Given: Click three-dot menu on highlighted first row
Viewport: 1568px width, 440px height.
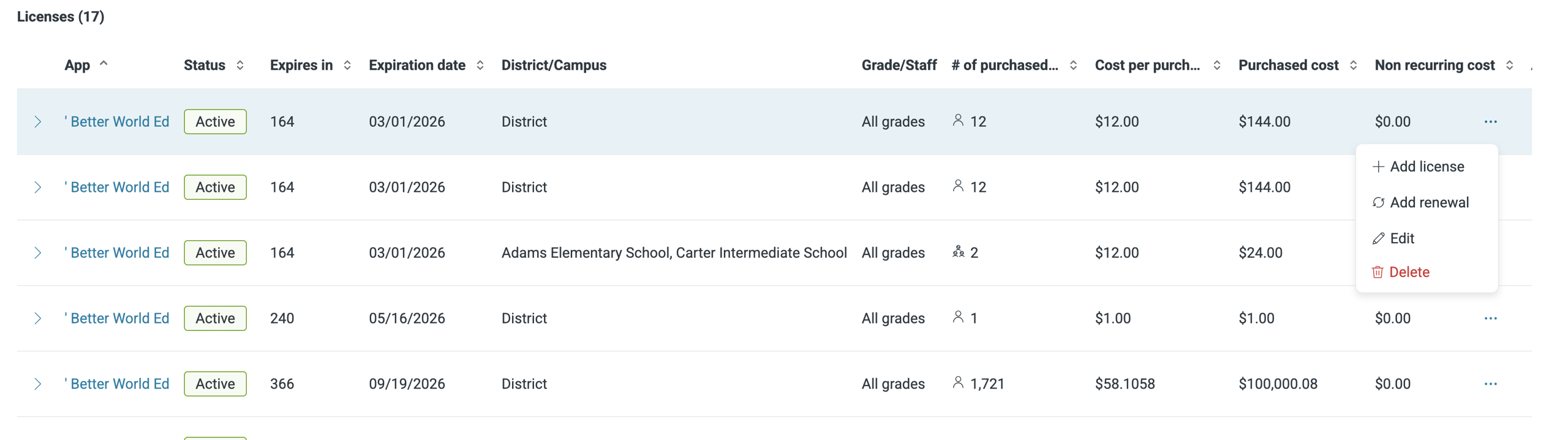Looking at the screenshot, I should coord(1490,121).
